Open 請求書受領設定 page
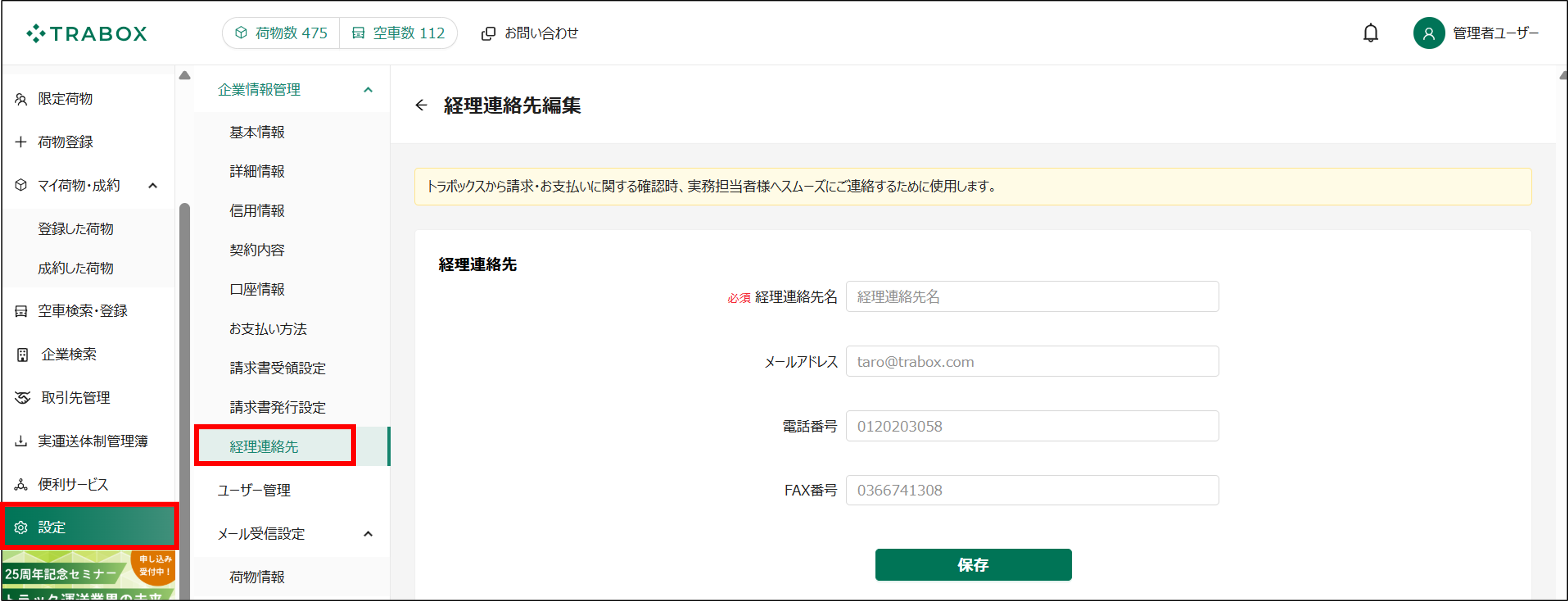1568x601 pixels. 278,368
